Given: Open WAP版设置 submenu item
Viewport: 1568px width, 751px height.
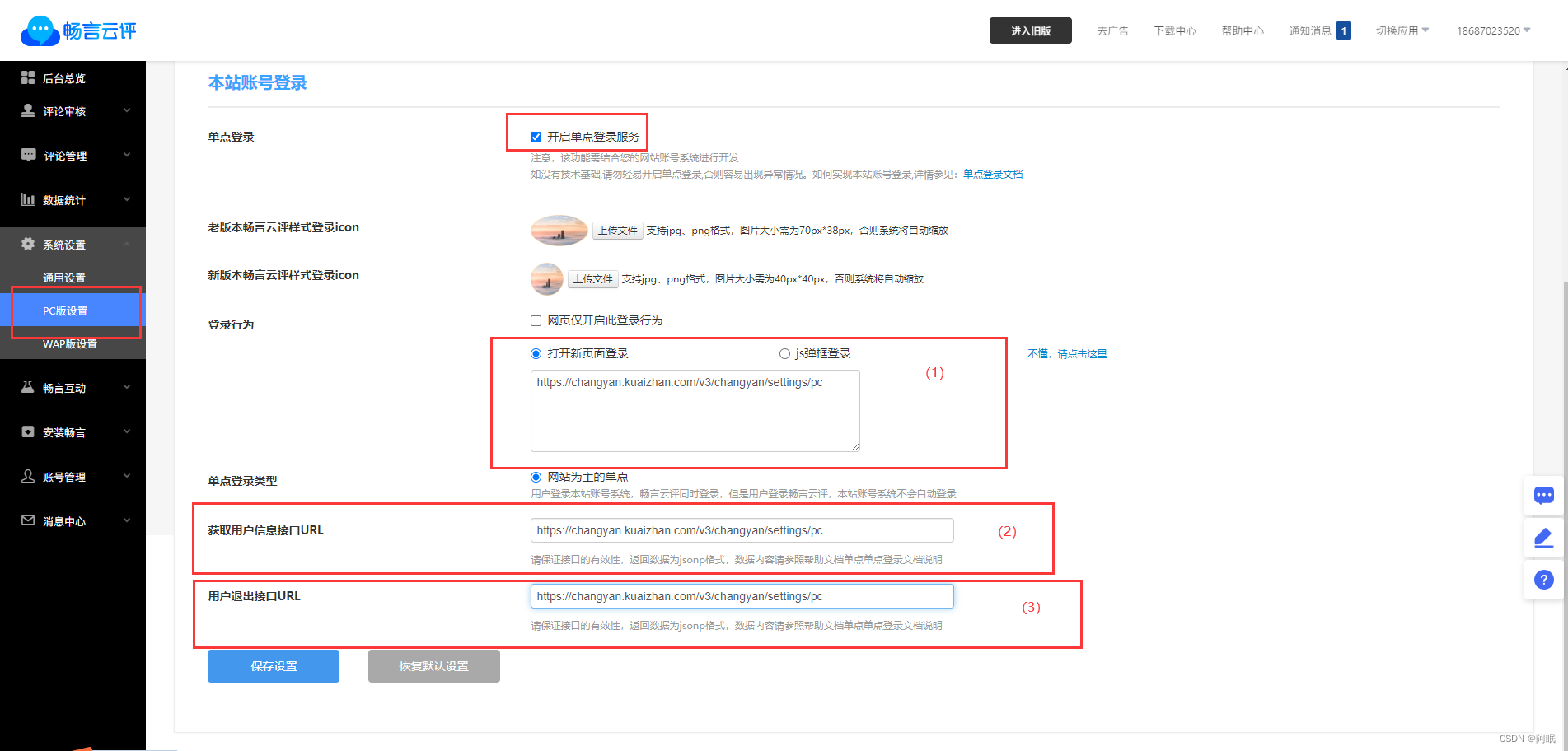Looking at the screenshot, I should pyautogui.click(x=73, y=343).
